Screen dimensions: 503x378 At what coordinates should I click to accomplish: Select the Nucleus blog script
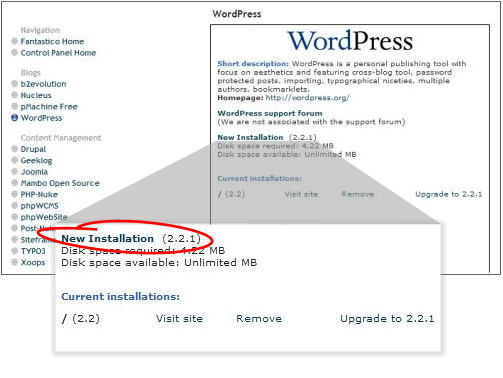pos(36,95)
